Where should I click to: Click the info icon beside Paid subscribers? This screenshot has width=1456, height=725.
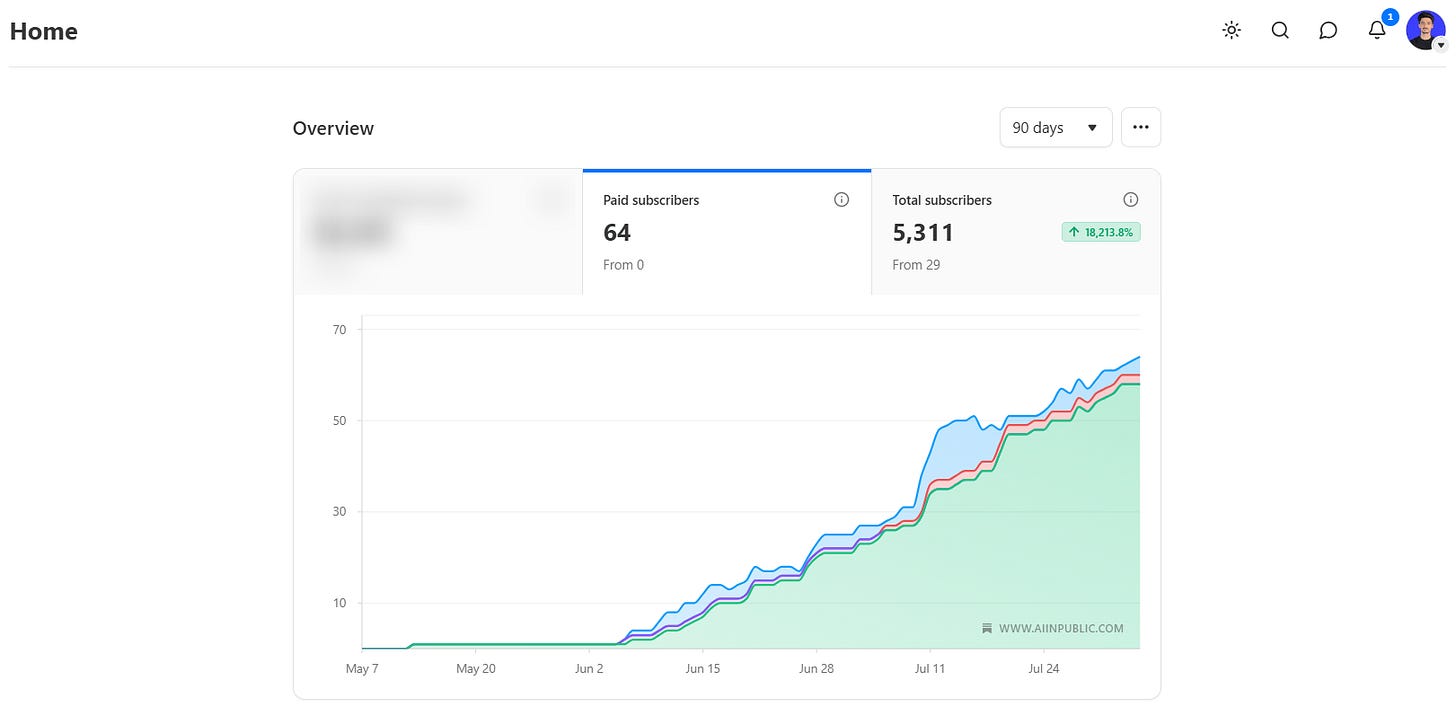(x=842, y=200)
